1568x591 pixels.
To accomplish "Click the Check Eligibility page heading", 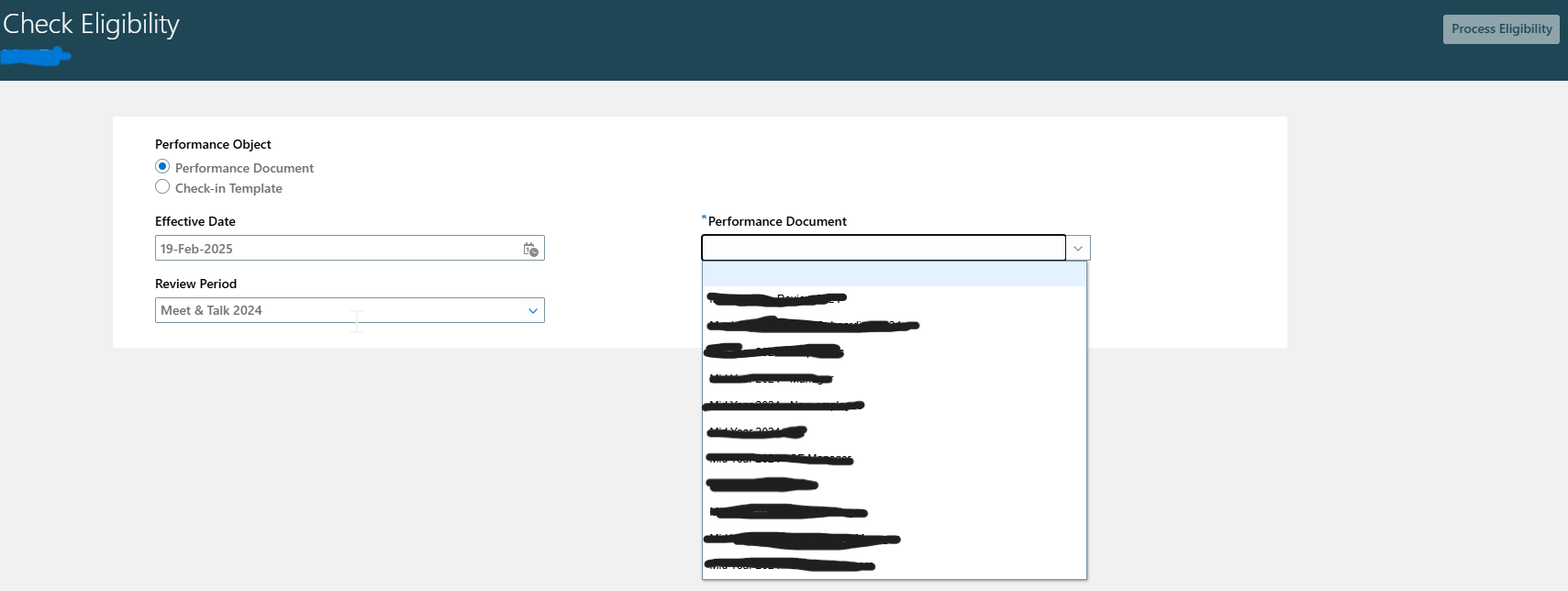I will click(91, 24).
